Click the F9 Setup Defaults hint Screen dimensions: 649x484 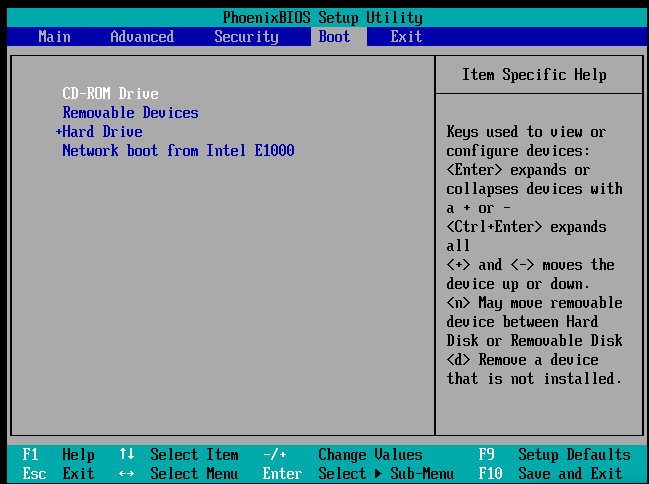(x=555, y=454)
